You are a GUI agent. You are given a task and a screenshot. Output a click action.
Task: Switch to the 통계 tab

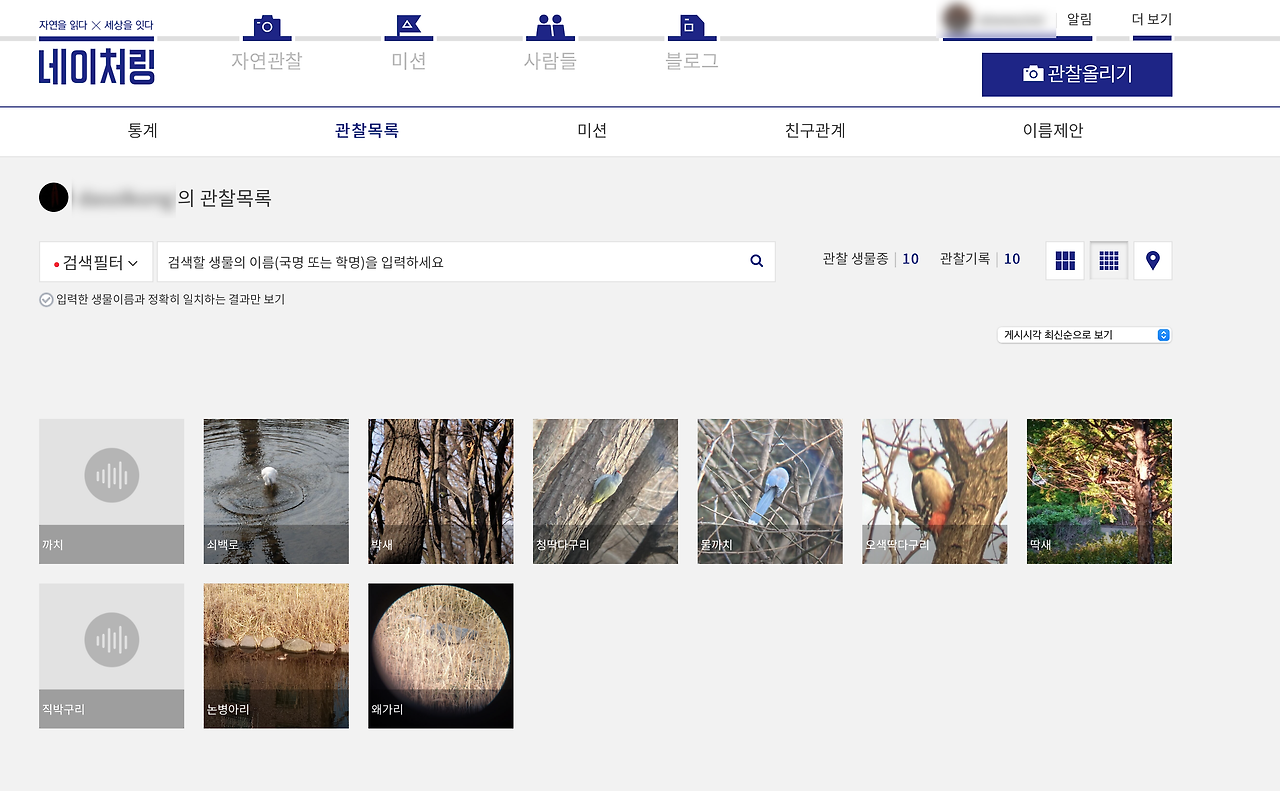click(143, 131)
